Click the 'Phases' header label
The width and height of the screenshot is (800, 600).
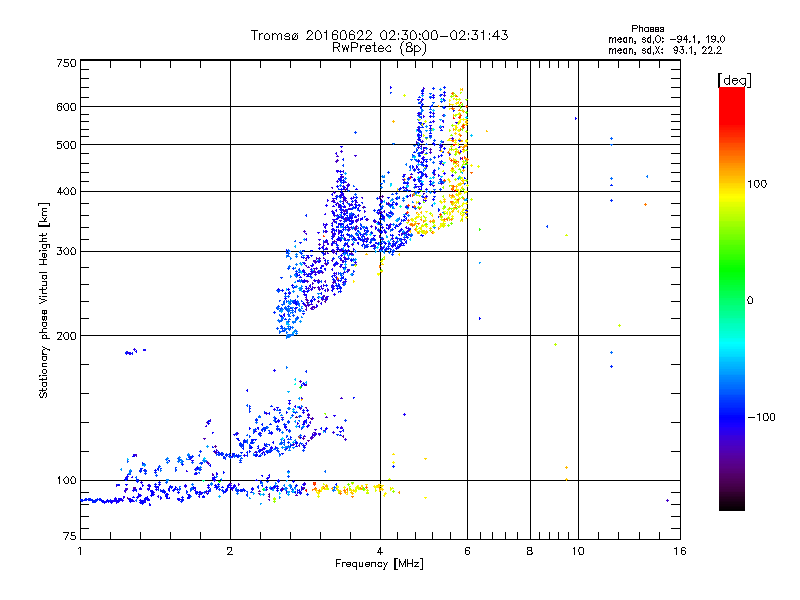pyautogui.click(x=647, y=29)
